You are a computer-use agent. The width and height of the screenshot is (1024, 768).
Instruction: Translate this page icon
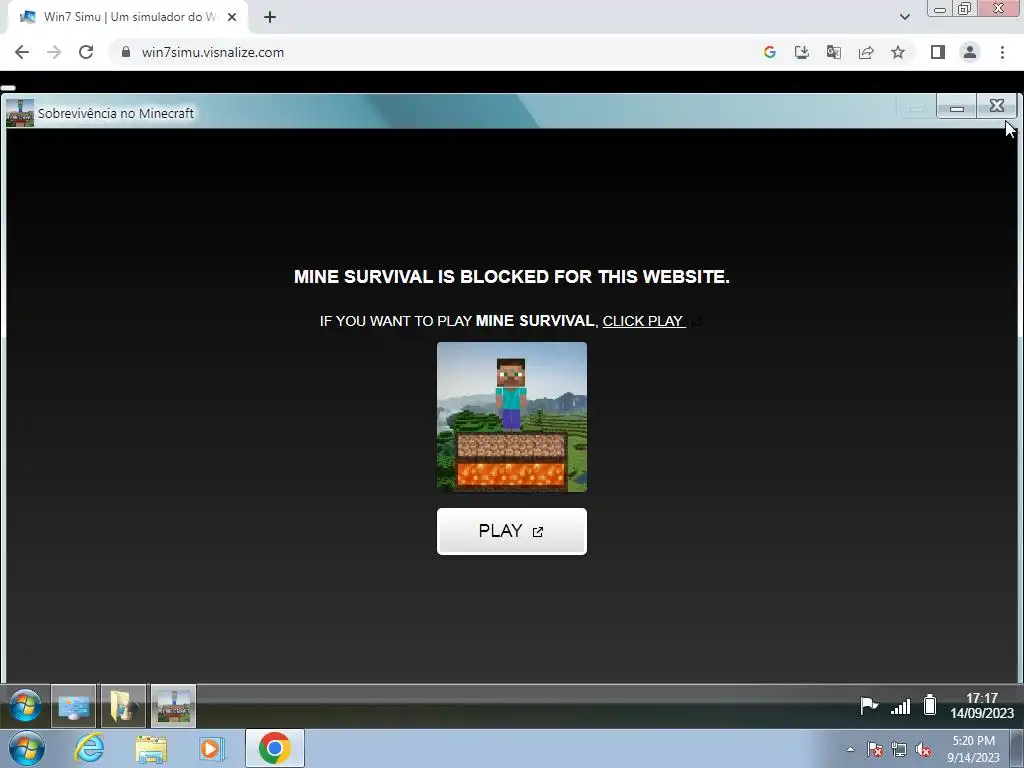click(x=833, y=52)
